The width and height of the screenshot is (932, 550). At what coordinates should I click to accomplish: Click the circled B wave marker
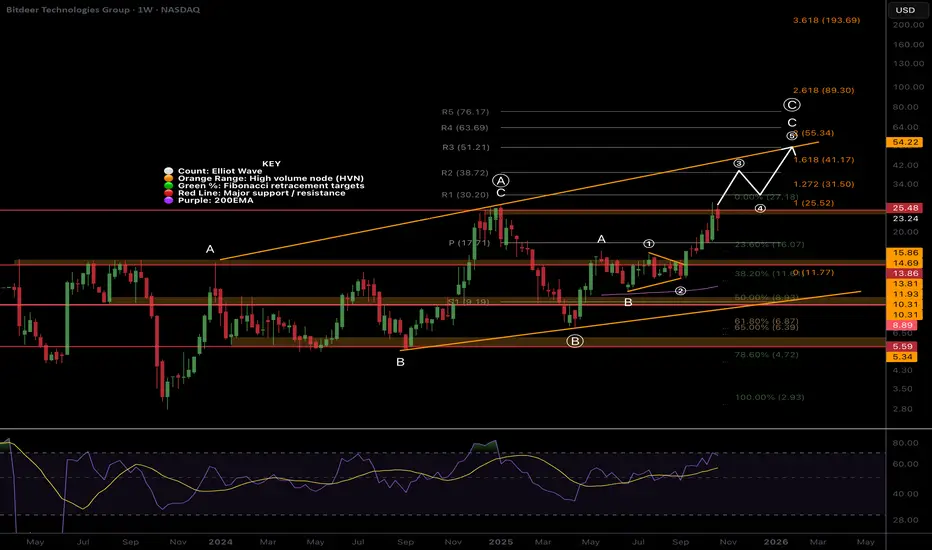[575, 341]
